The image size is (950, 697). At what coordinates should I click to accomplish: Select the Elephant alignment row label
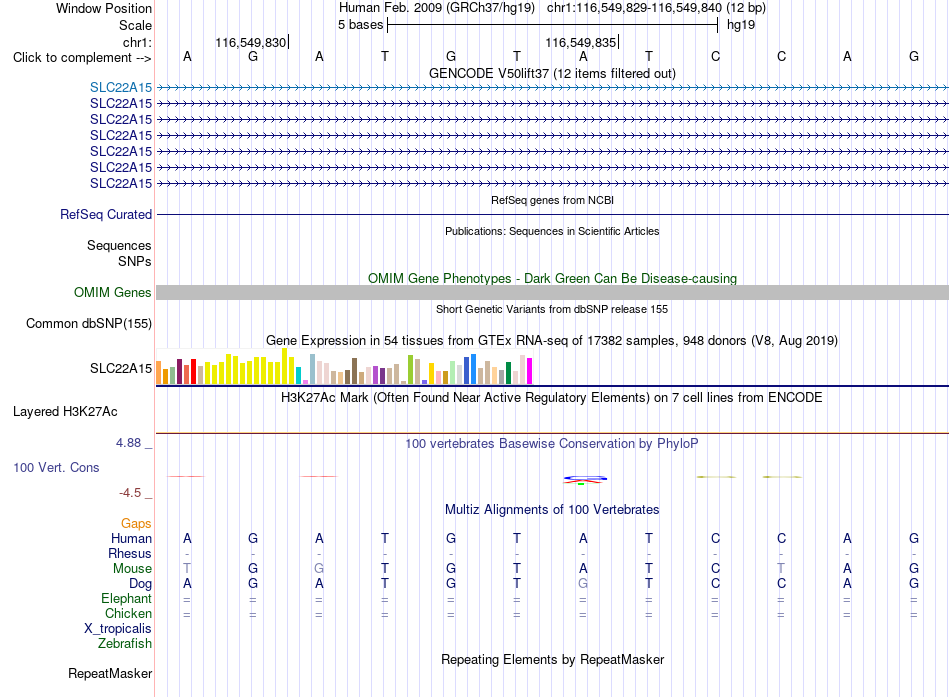[x=126, y=599]
